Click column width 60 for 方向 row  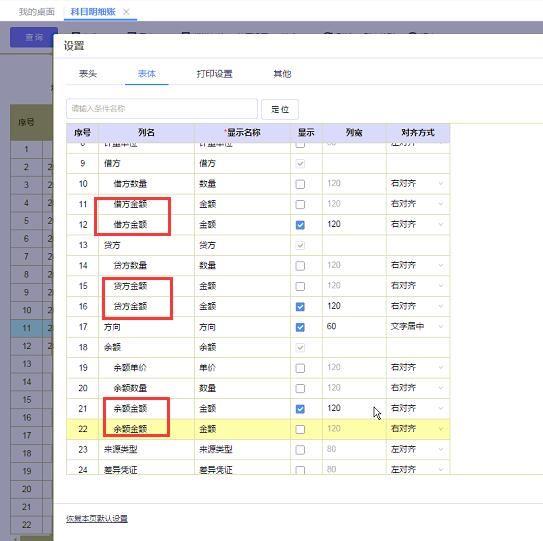click(x=354, y=327)
